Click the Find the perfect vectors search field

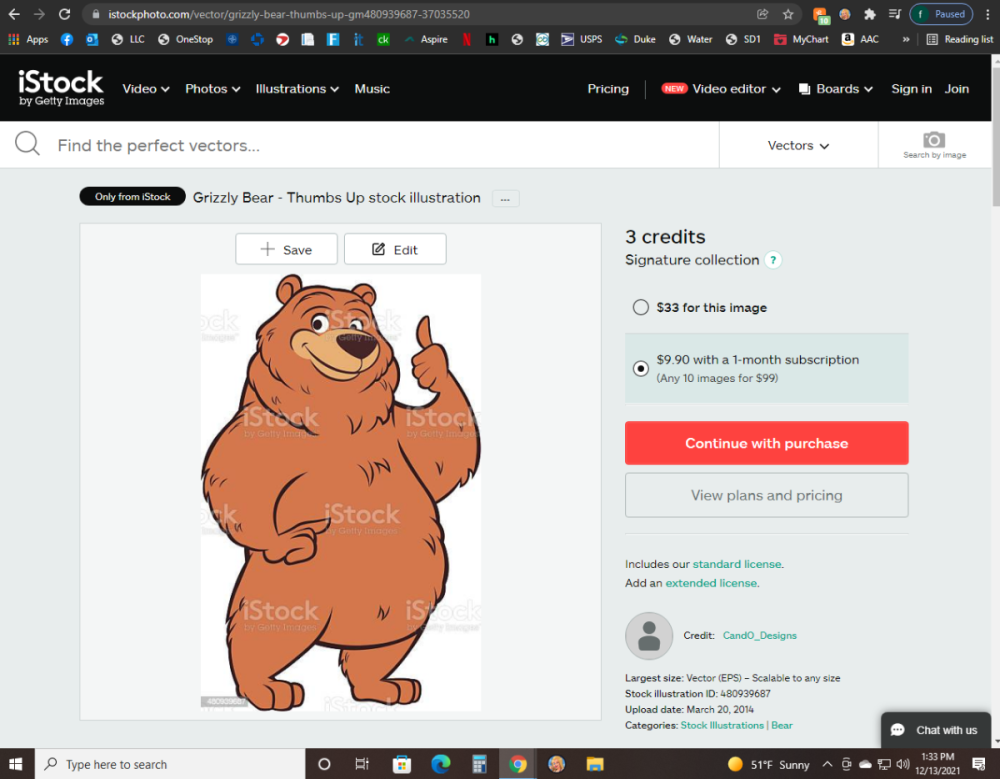point(380,146)
